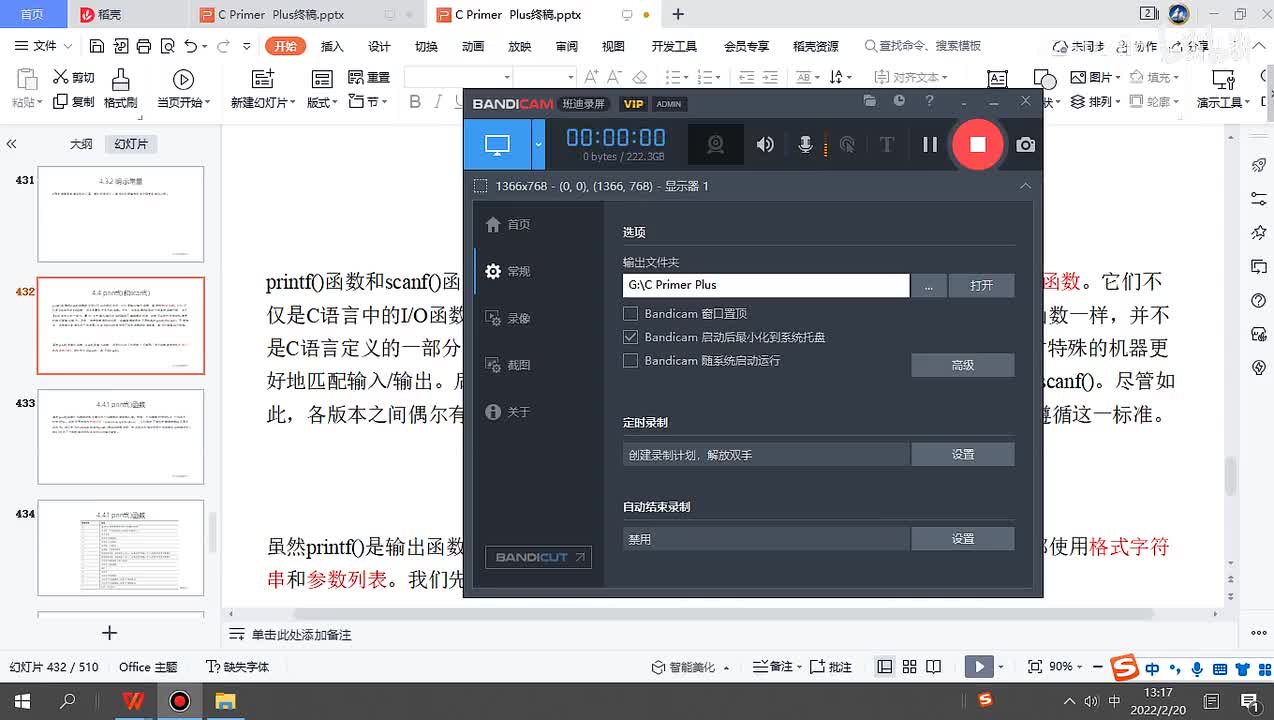Open the 截图 tab in Bandicam sidebar
This screenshot has width=1274, height=720.
(507, 365)
